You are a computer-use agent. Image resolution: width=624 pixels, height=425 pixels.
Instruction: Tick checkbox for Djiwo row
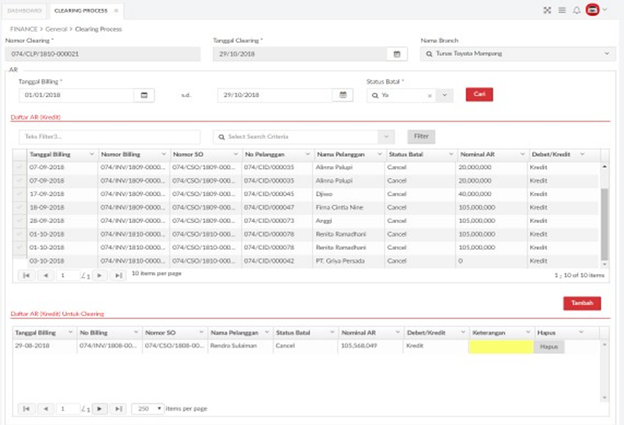(20, 194)
